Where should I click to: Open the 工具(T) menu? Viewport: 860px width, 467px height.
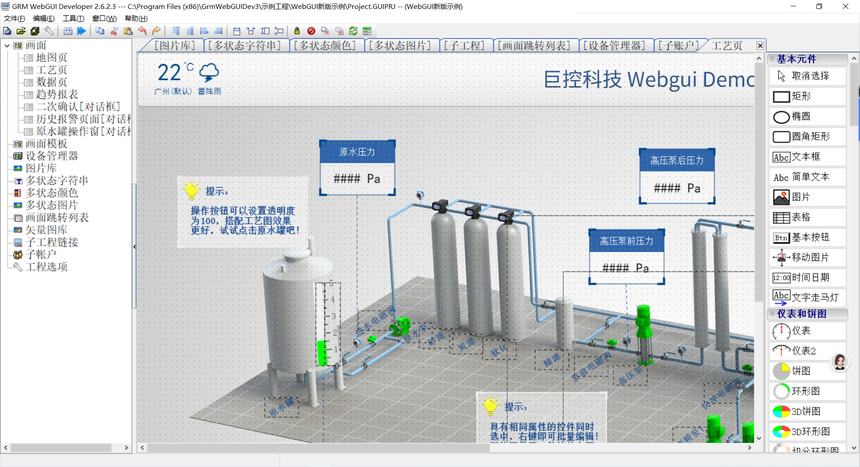coord(73,18)
